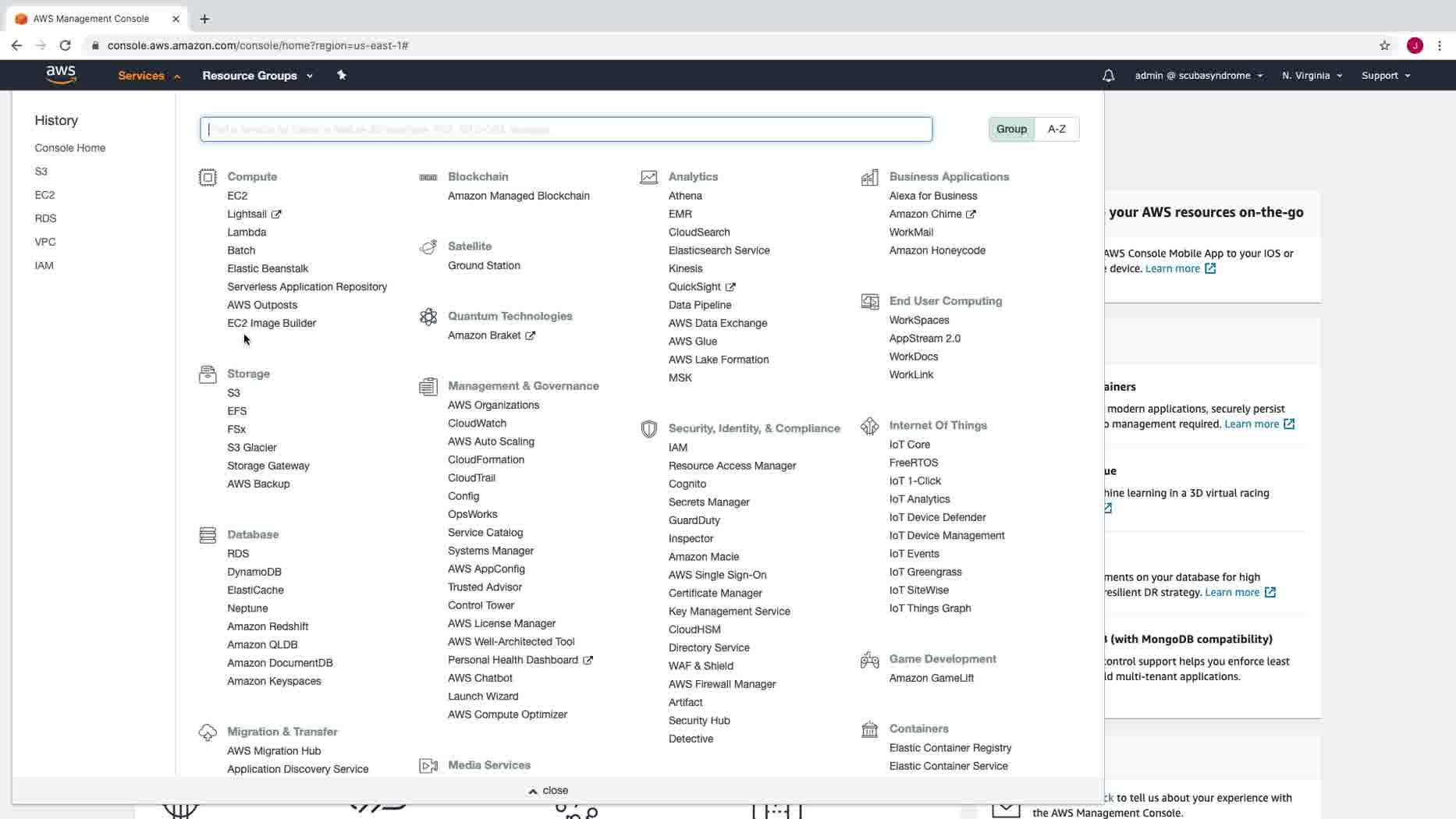Image resolution: width=1456 pixels, height=819 pixels.
Task: Click the Media Services category icon
Action: [428, 766]
